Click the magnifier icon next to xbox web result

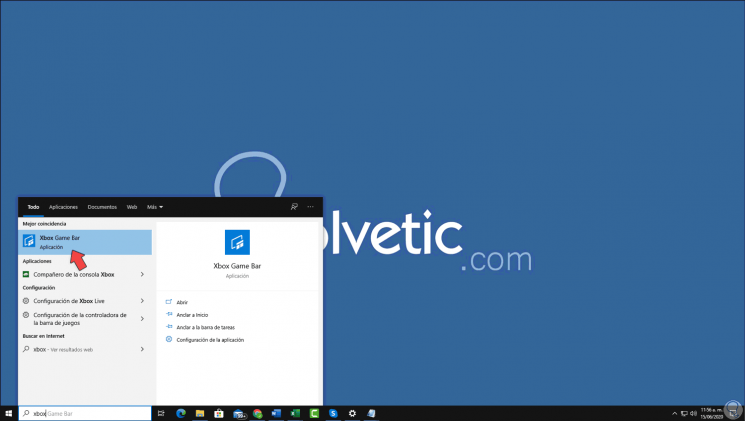(x=26, y=349)
